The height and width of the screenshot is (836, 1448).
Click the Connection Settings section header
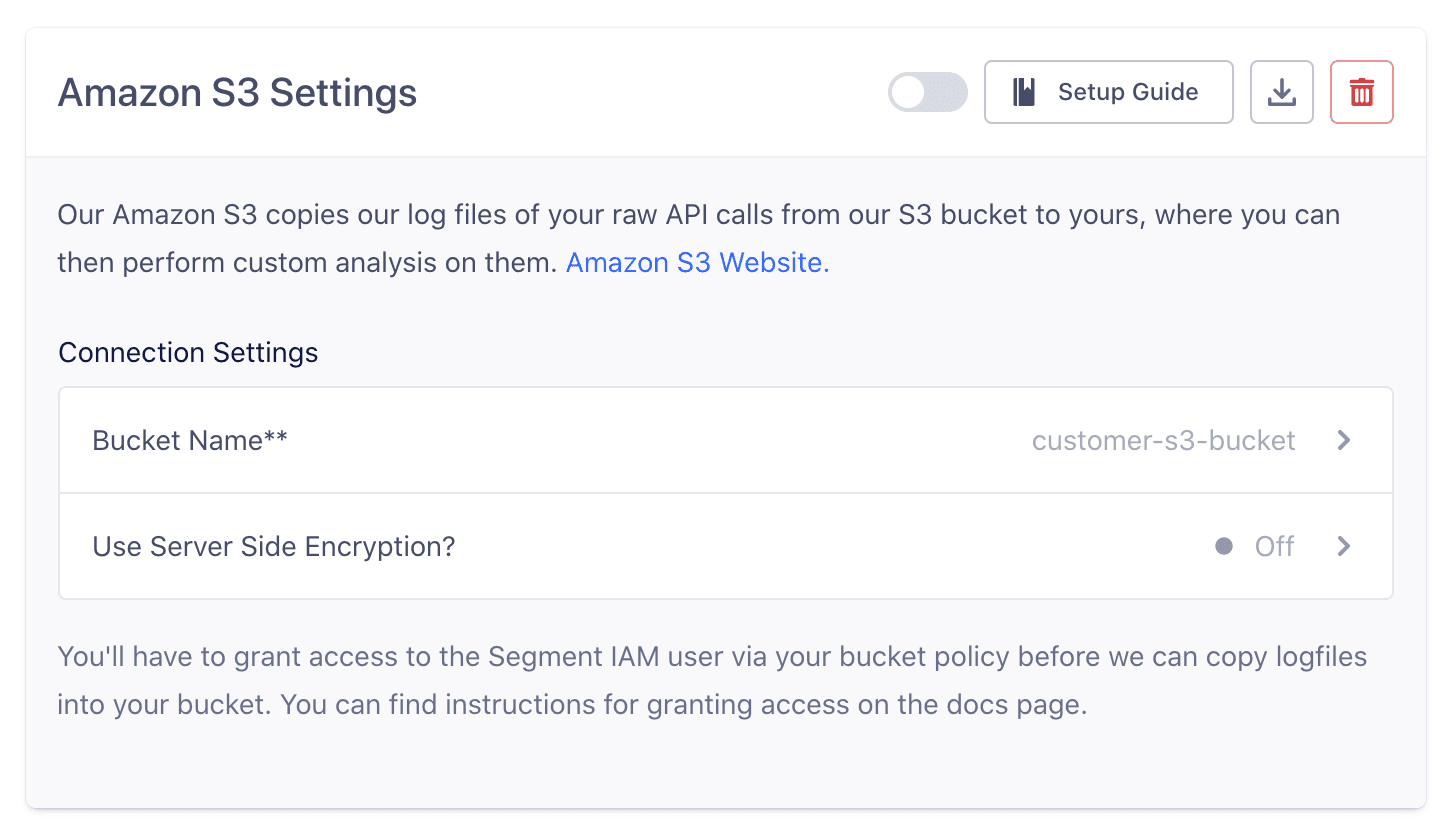(x=188, y=352)
